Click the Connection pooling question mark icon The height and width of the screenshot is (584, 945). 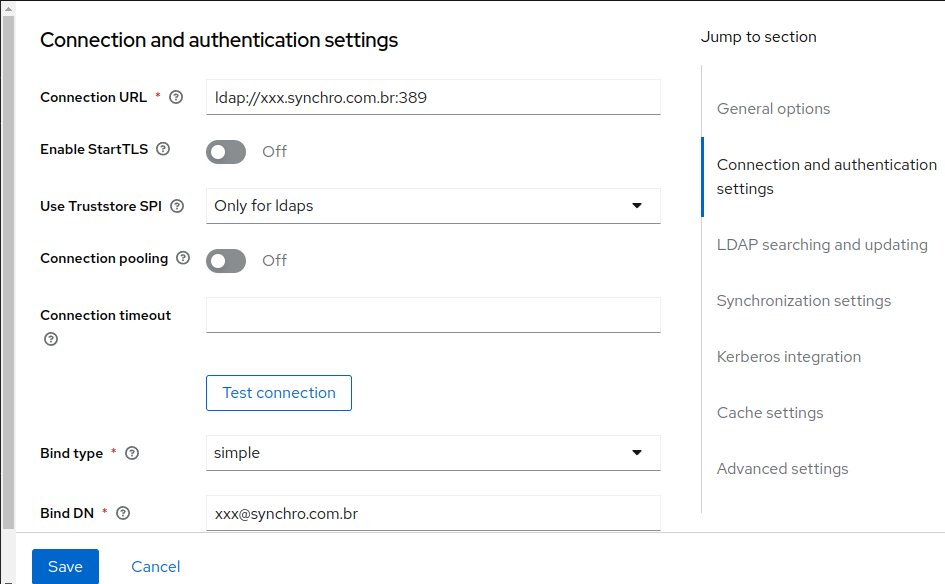(x=183, y=258)
